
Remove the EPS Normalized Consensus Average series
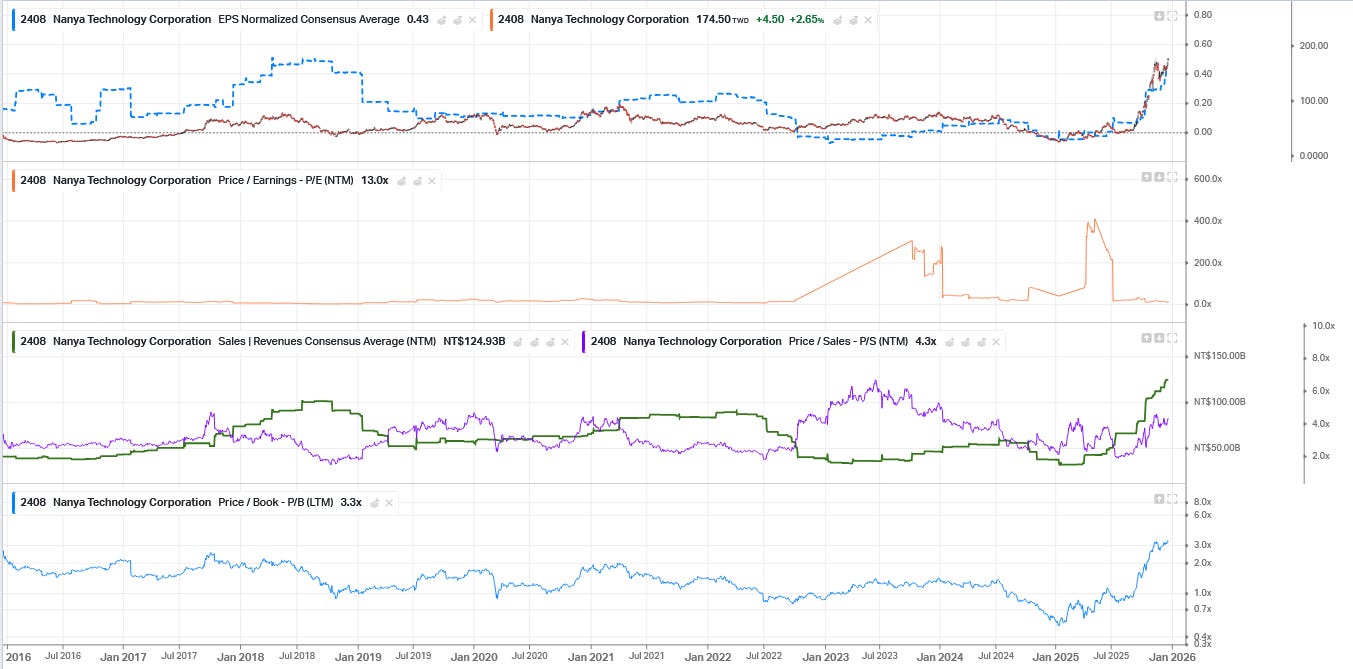click(x=472, y=19)
